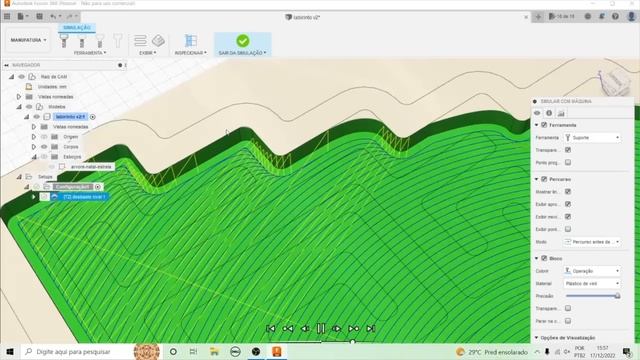
Task: Click the simulation timeline position handle
Action: pyautogui.click(x=352, y=341)
